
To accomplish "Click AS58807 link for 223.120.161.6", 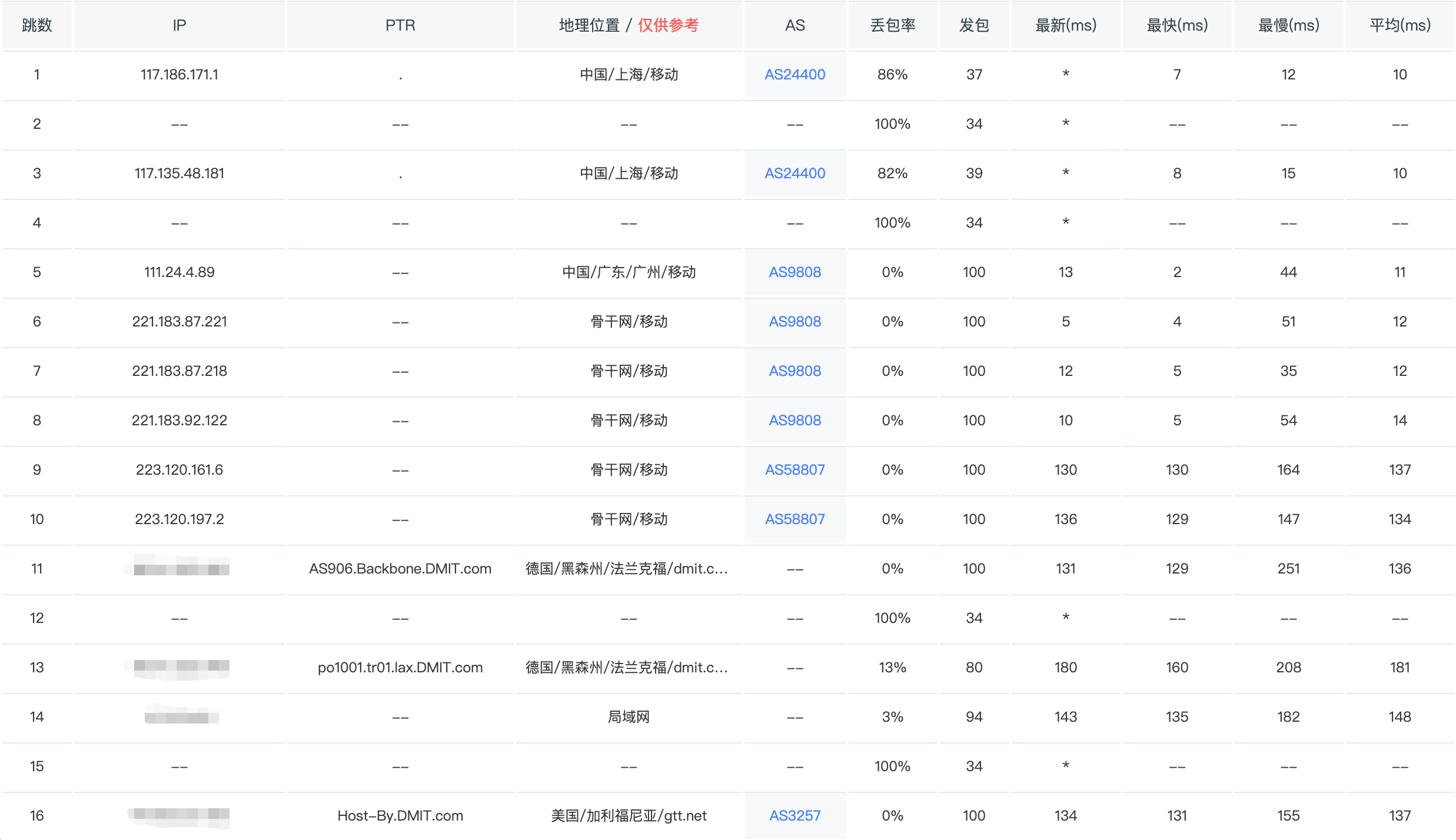I will click(x=795, y=470).
